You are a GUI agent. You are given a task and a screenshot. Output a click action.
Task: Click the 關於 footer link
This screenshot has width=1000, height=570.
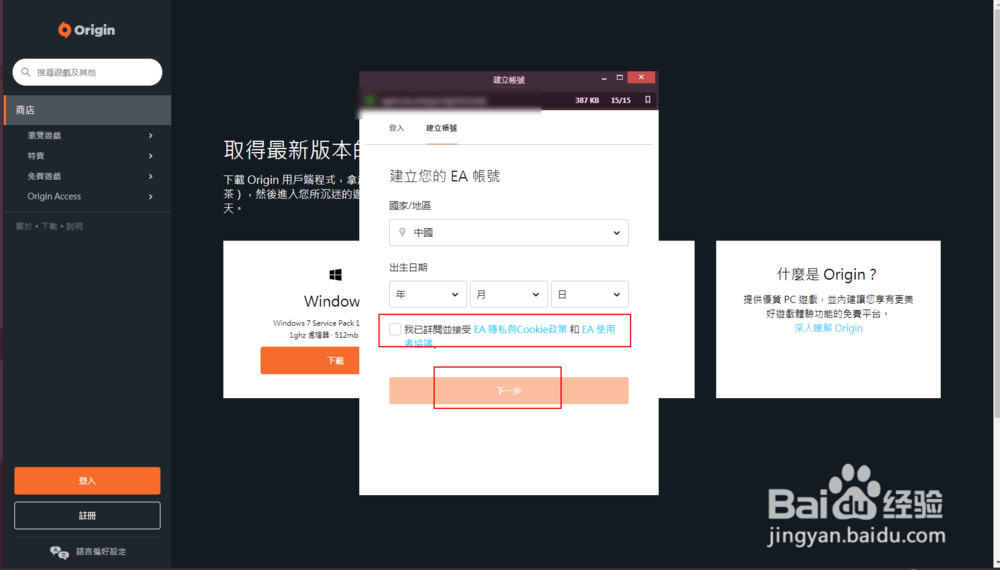click(24, 226)
